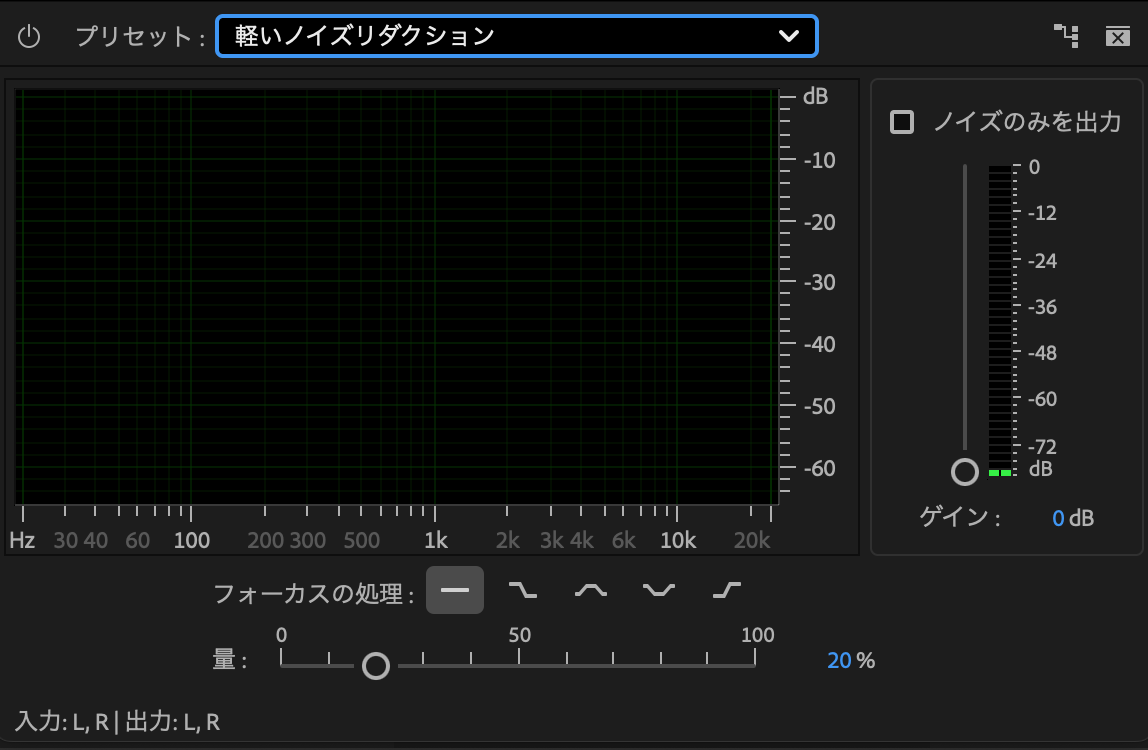Click the 20 % amount value field
Screen dimensions: 1148x750
(839, 660)
